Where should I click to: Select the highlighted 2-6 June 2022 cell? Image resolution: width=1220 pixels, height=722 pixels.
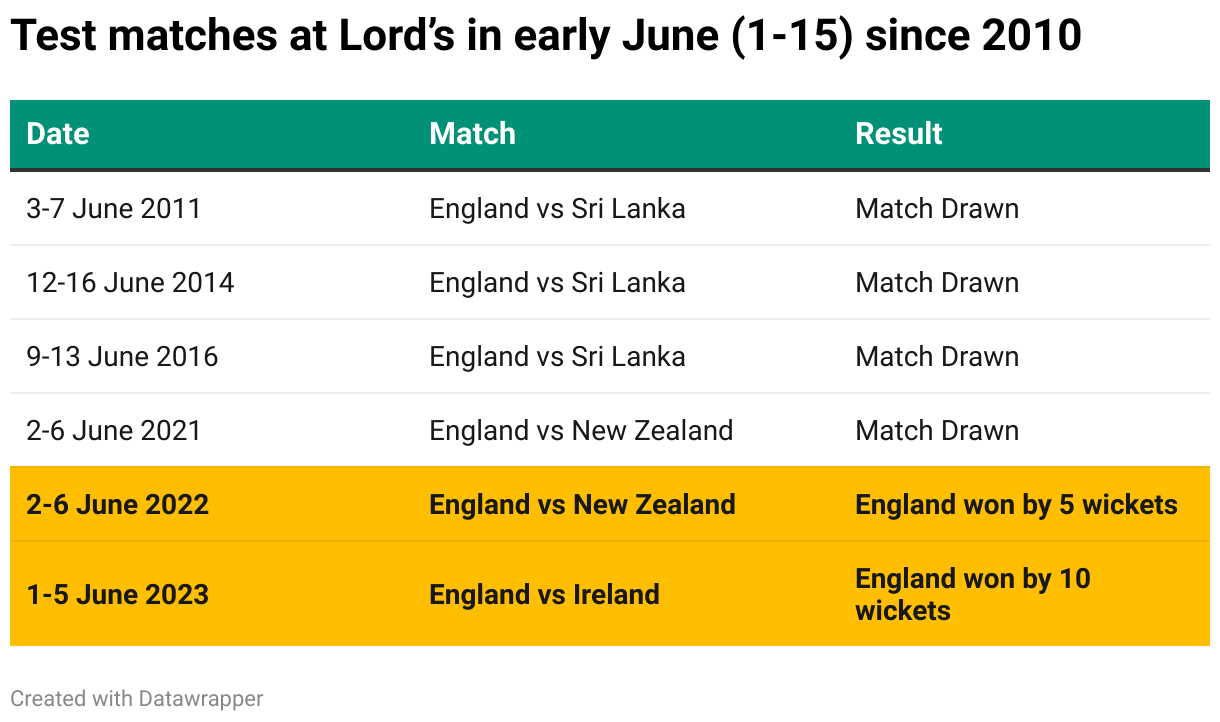point(118,505)
